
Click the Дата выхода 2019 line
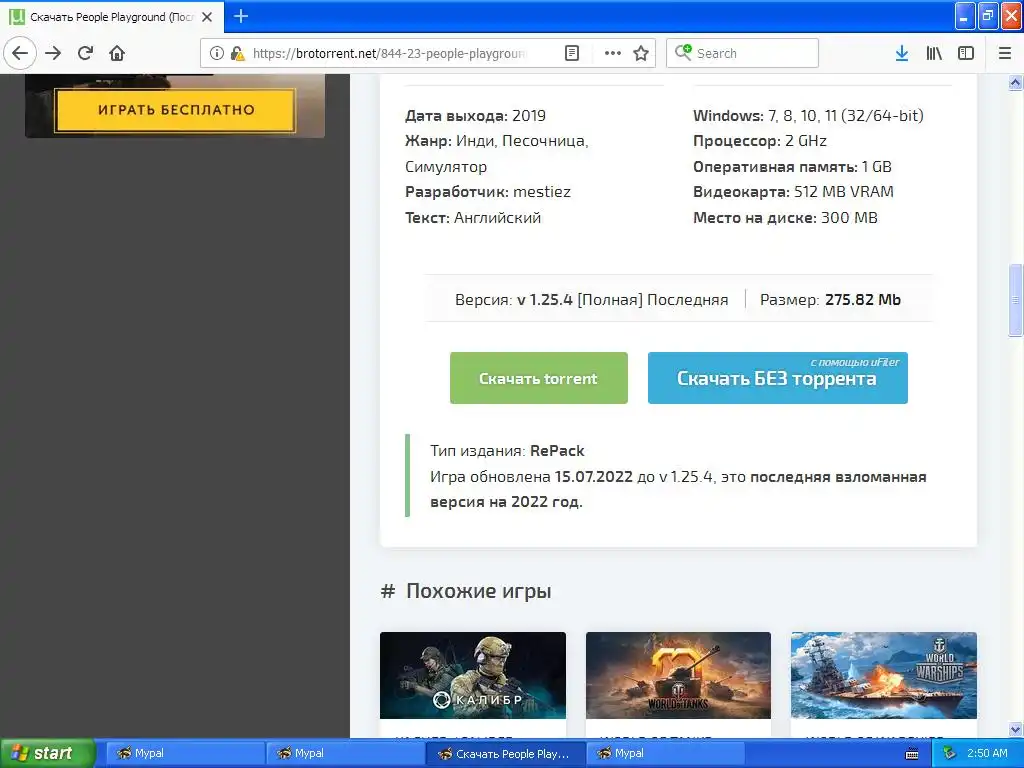pyautogui.click(x=475, y=116)
